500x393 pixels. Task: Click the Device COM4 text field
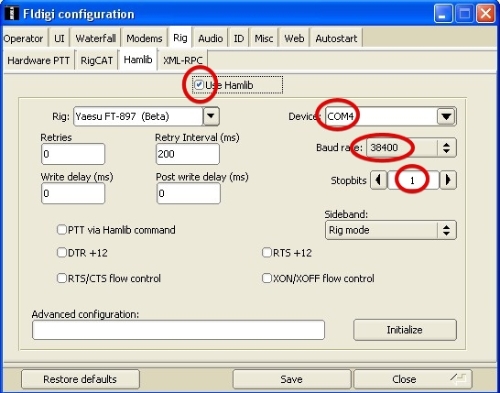(381, 116)
